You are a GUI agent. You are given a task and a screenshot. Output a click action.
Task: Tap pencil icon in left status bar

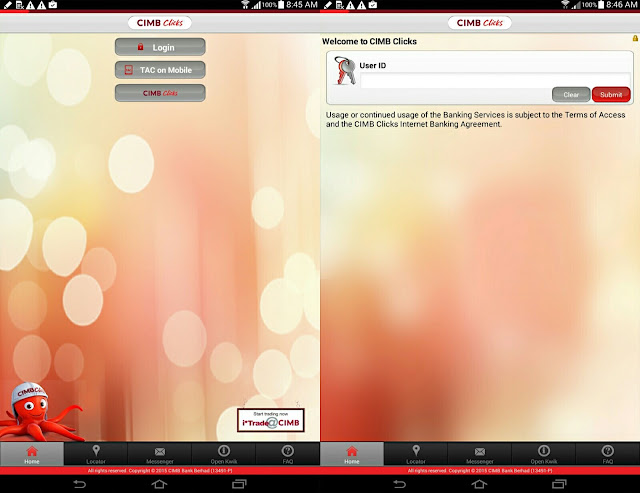click(x=7, y=5)
